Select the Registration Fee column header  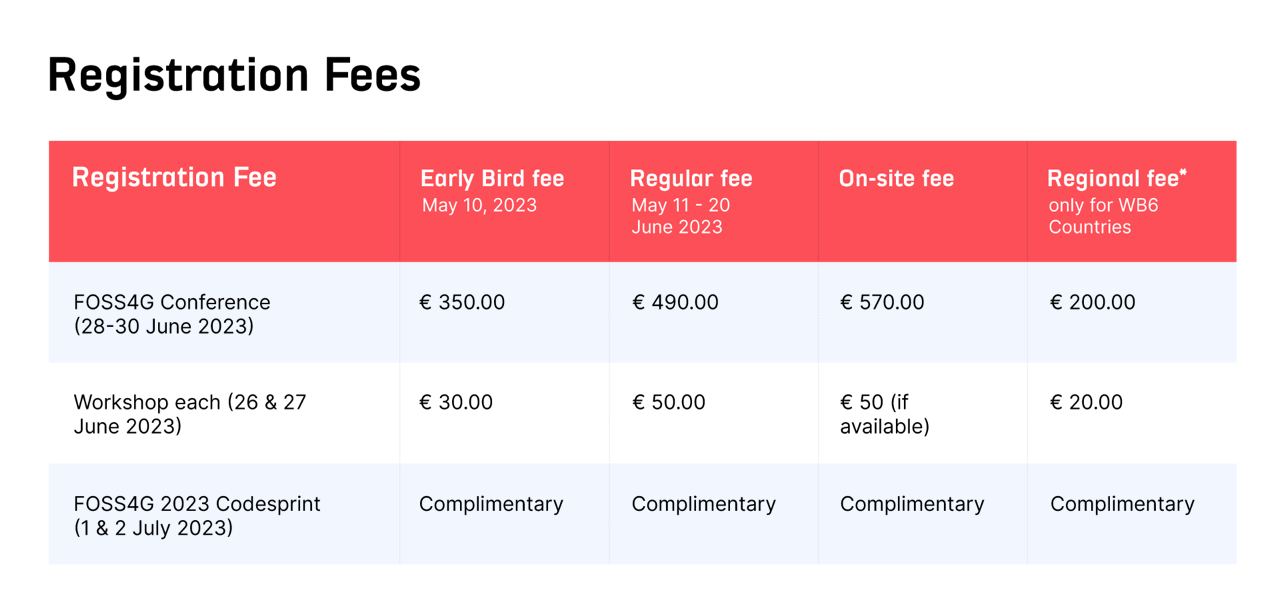tap(174, 178)
